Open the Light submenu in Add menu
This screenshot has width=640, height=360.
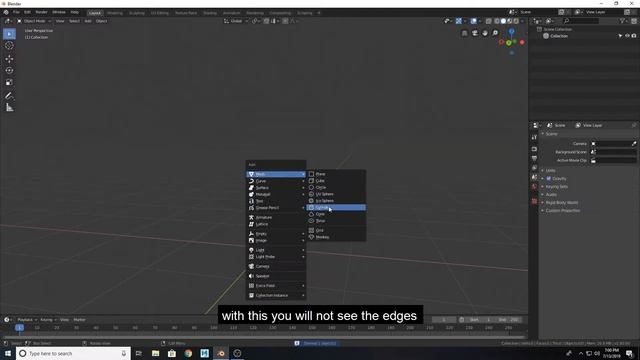276,250
